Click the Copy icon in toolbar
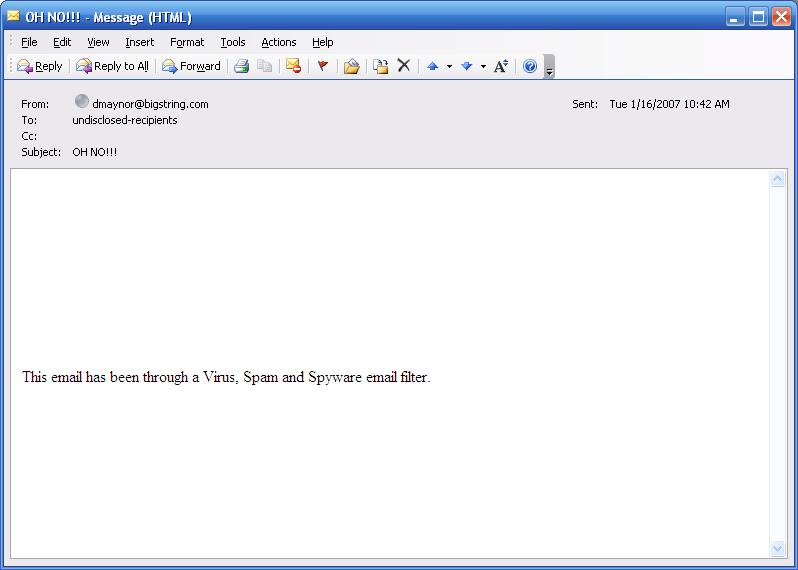 [264, 66]
